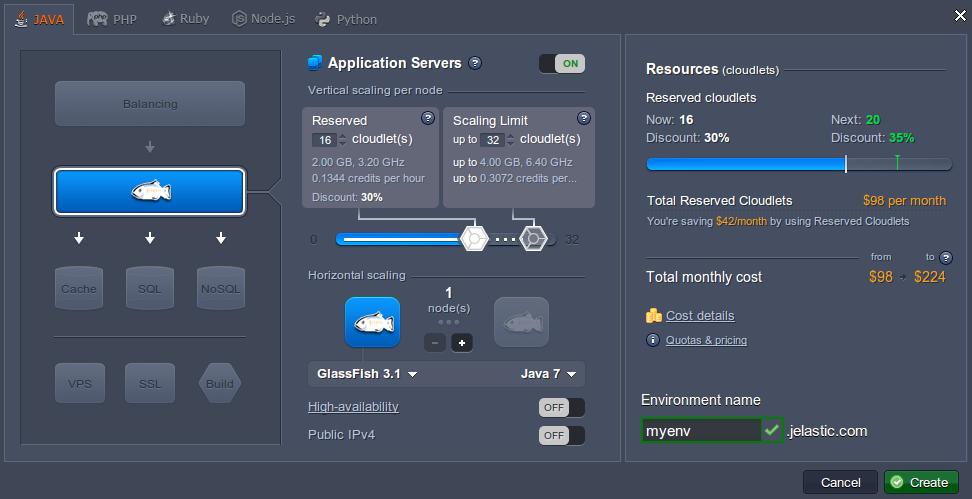972x499 pixels.
Task: Enable the VPS block
Action: pos(80,383)
